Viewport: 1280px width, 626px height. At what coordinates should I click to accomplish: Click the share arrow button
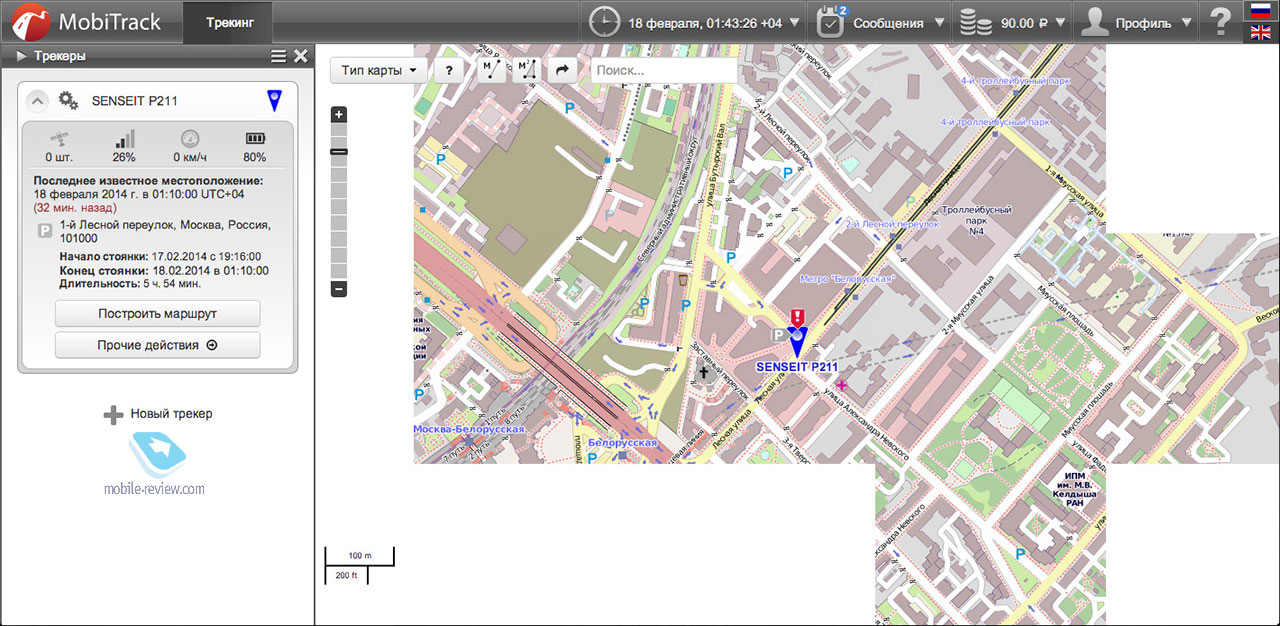point(562,70)
